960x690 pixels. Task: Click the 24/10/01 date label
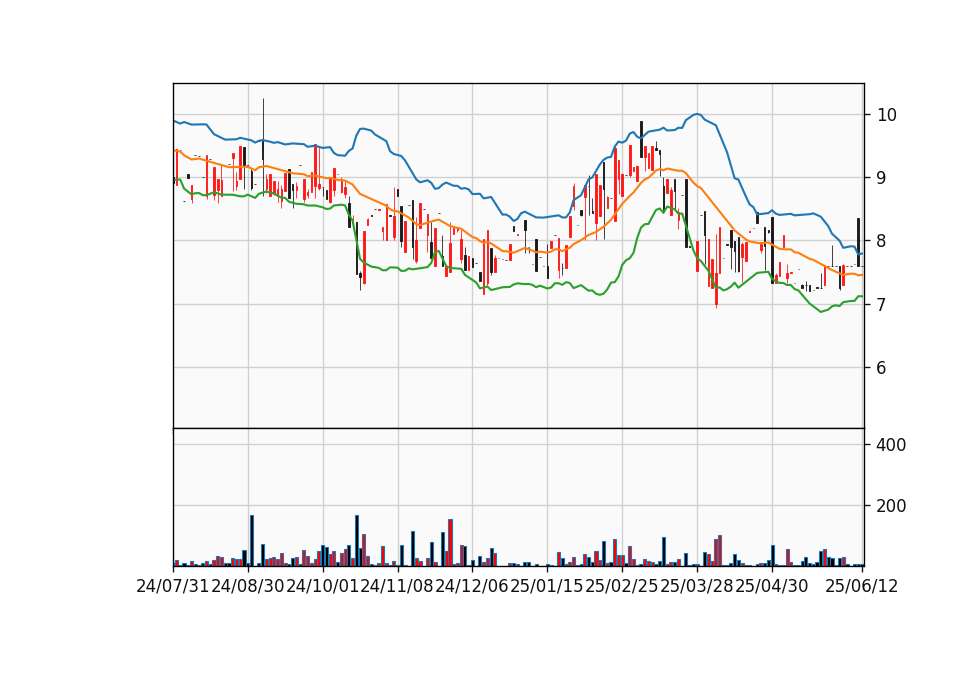click(x=323, y=586)
